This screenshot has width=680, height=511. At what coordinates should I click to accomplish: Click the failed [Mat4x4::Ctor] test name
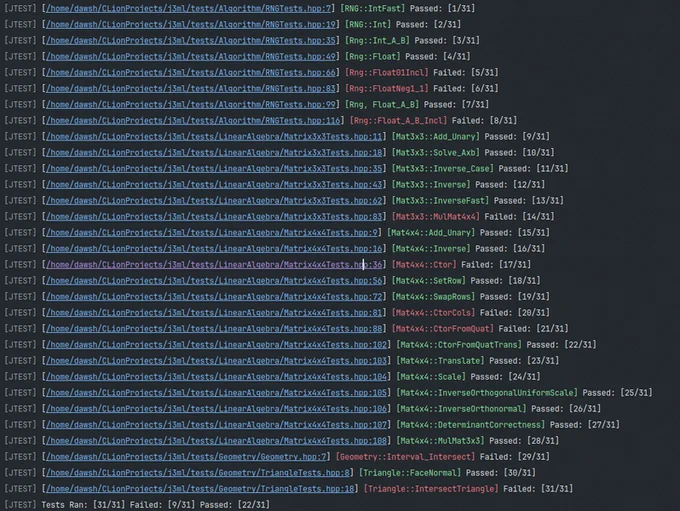click(424, 265)
